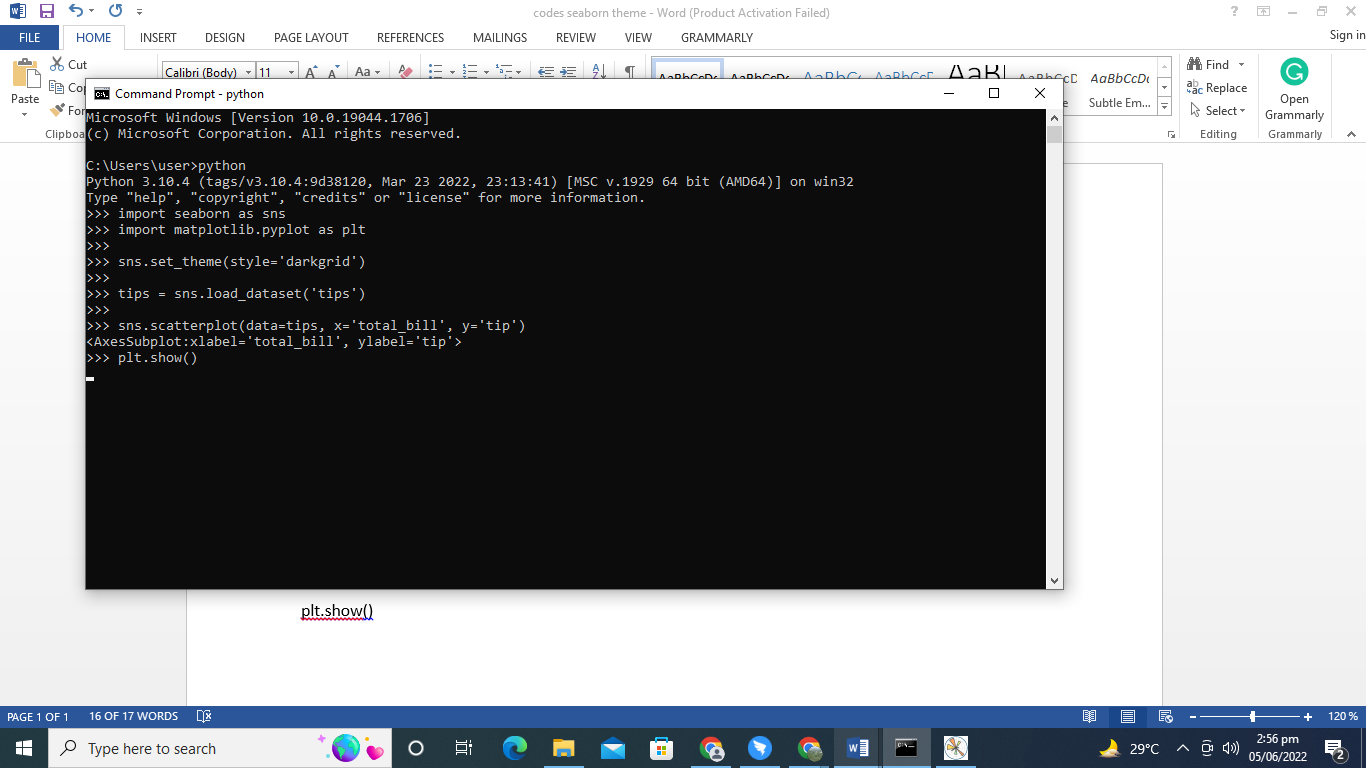Viewport: 1366px width, 768px height.
Task: Click the zoom slider handle
Action: pyautogui.click(x=1252, y=716)
